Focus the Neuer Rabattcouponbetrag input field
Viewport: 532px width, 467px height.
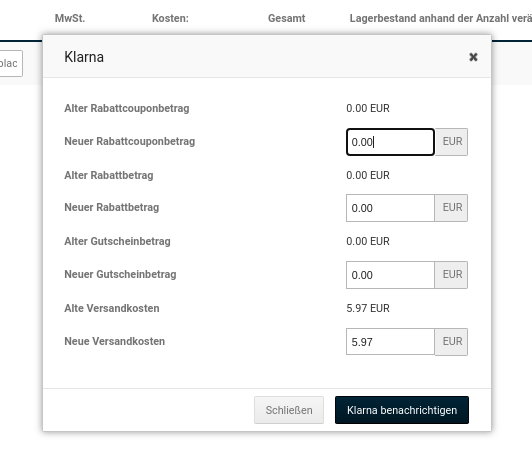(390, 142)
